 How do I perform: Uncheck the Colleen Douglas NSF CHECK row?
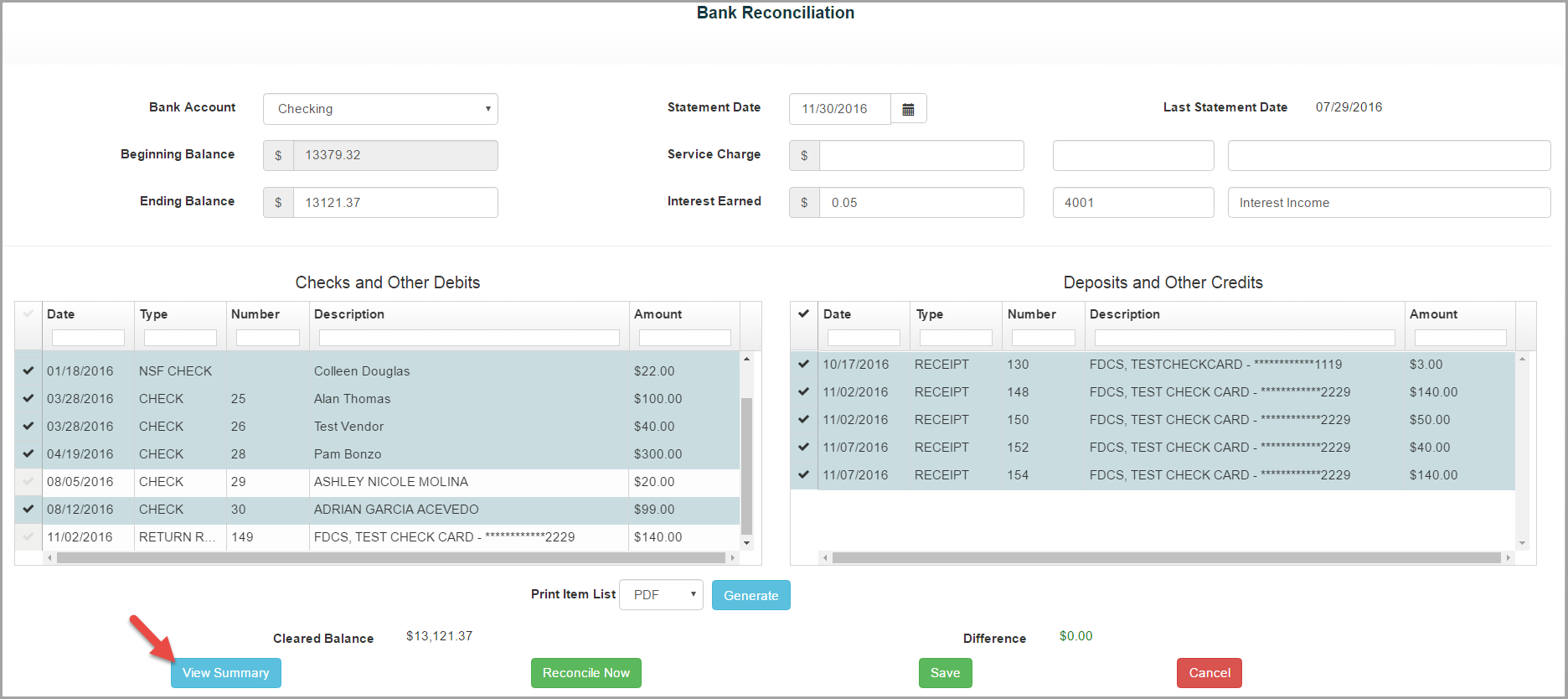coord(28,370)
